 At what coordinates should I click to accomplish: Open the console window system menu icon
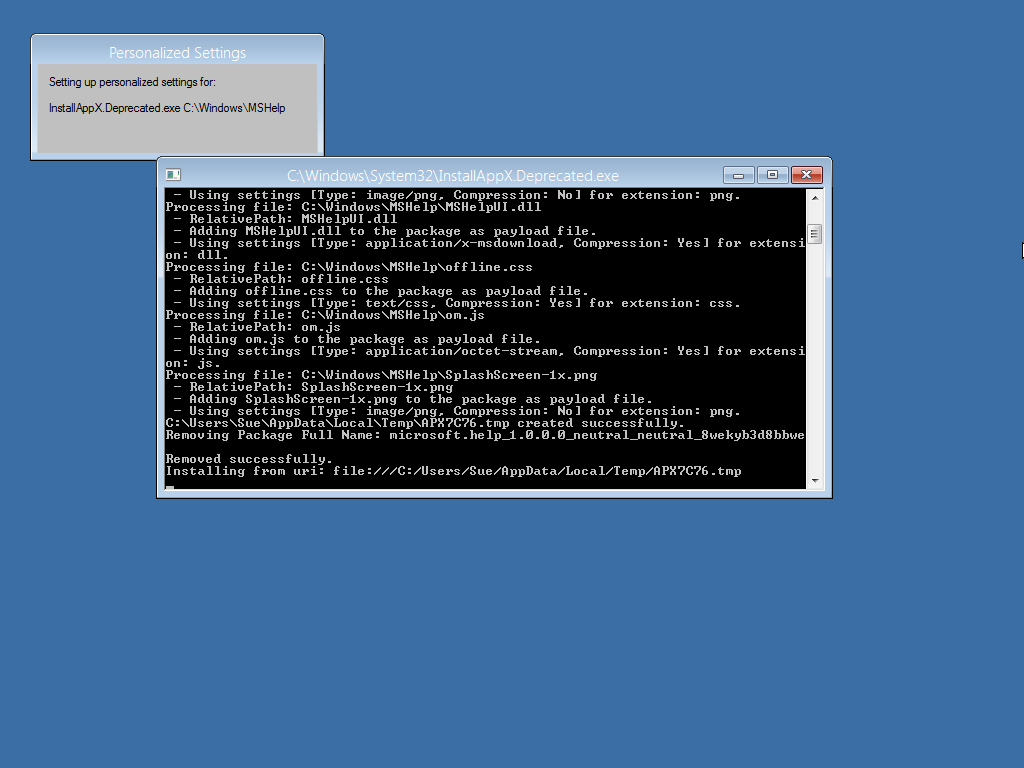pyautogui.click(x=173, y=175)
